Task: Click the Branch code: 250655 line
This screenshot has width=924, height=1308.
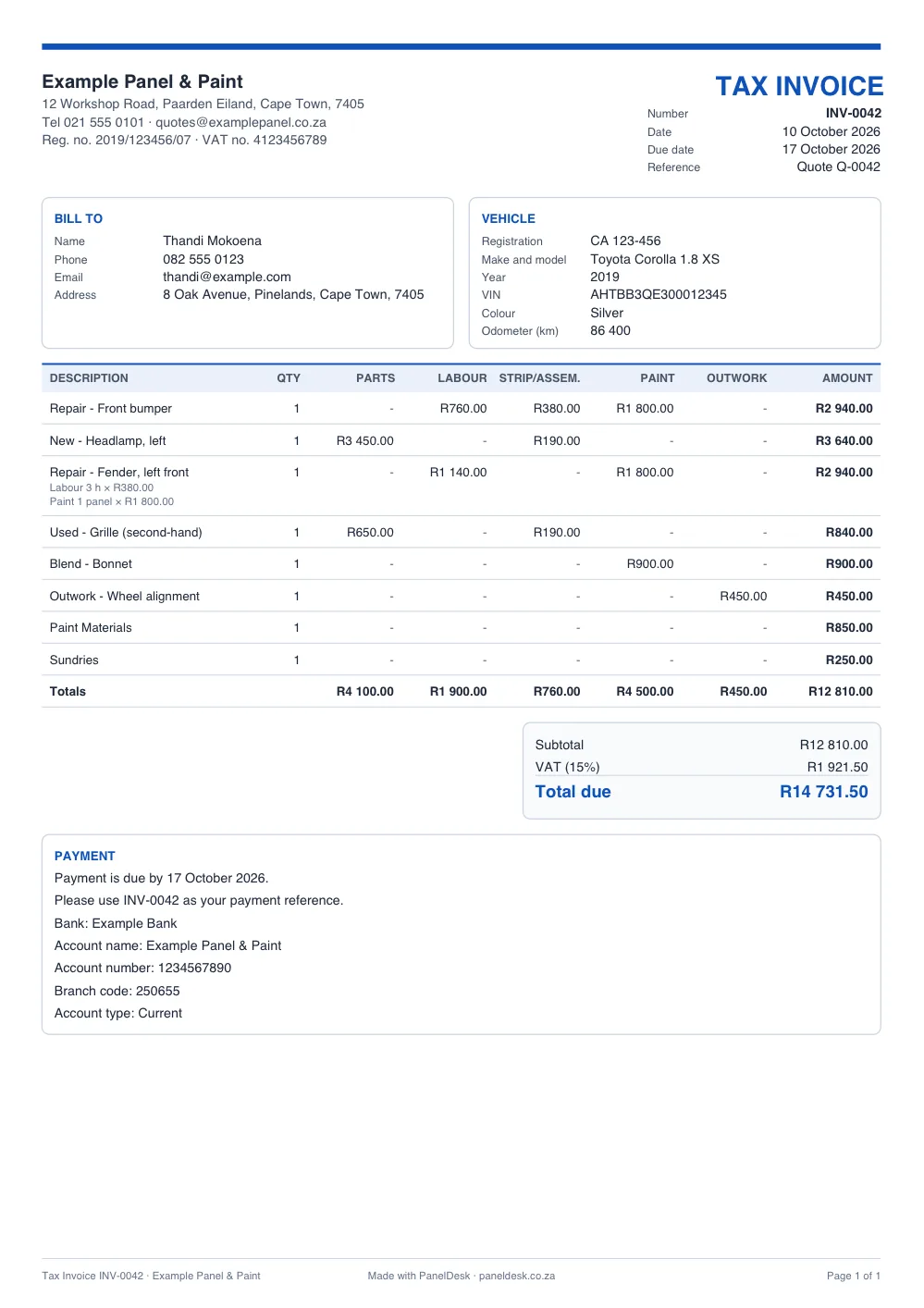Action: point(117,991)
